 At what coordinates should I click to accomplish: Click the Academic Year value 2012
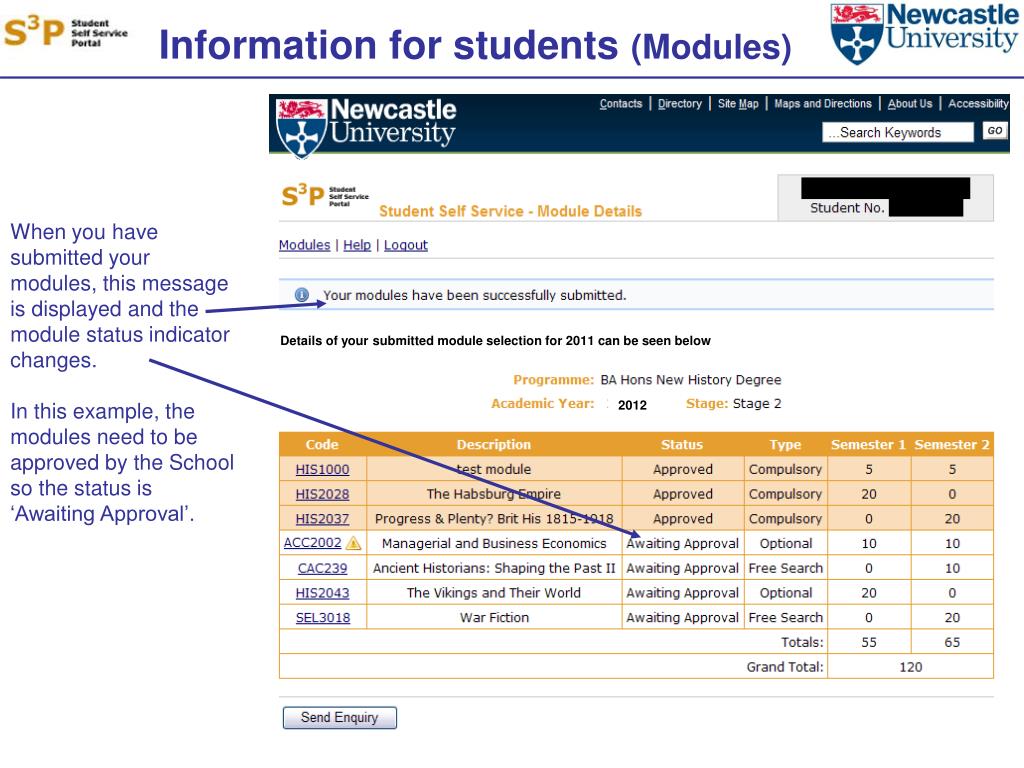632,405
